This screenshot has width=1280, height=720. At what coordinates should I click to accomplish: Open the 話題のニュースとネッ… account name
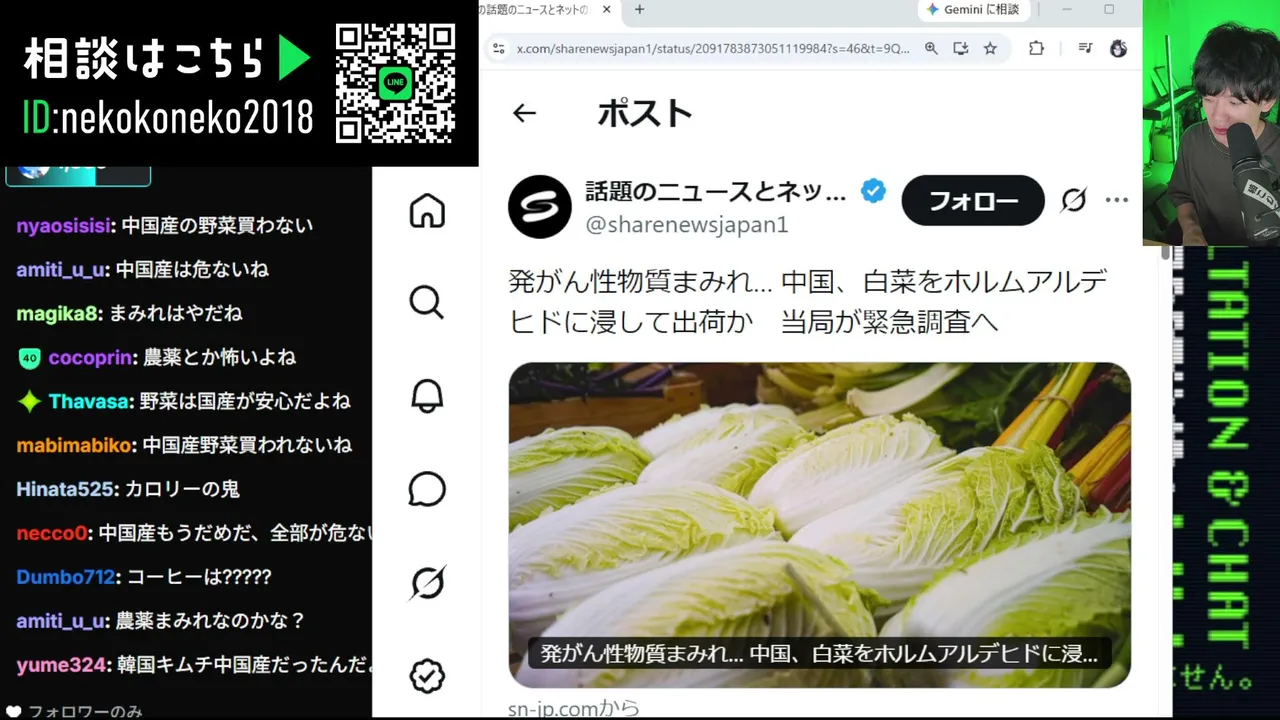(x=716, y=192)
